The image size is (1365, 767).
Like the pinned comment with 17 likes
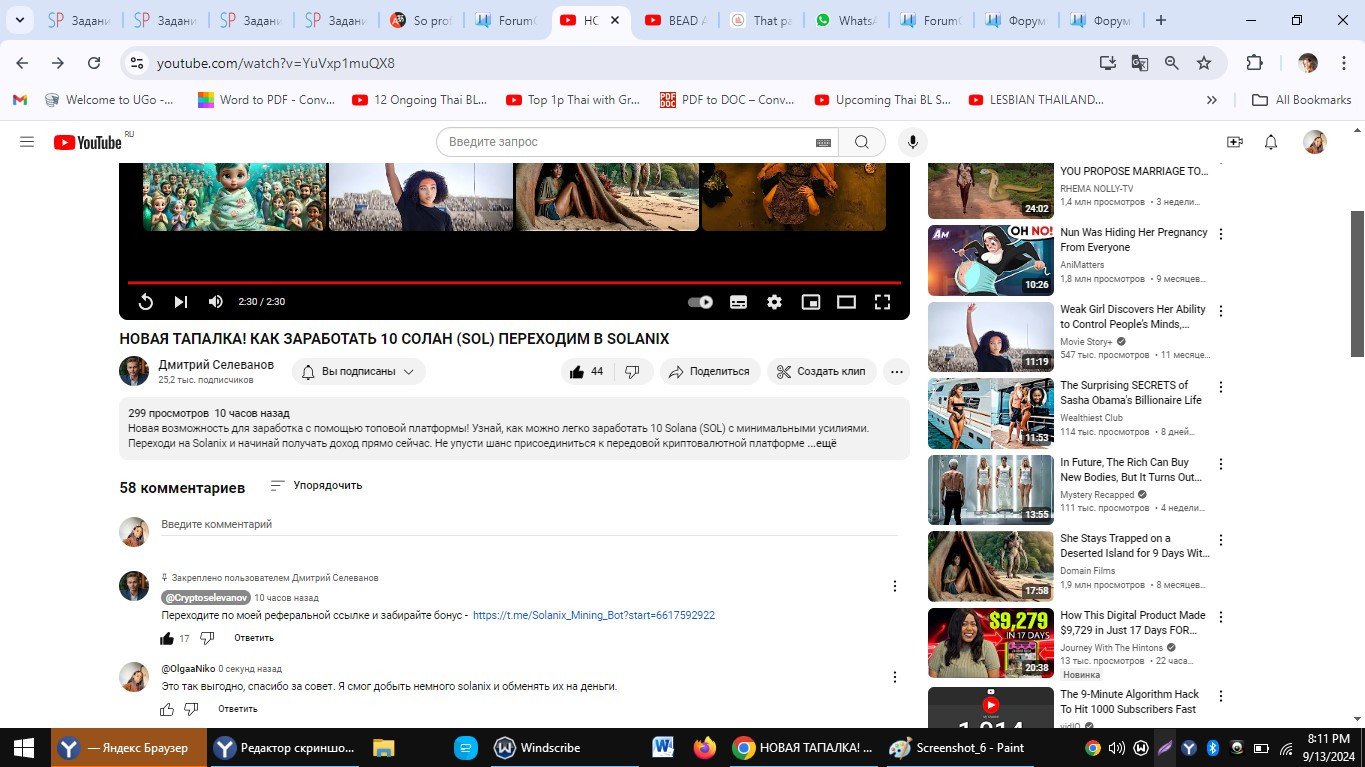167,638
